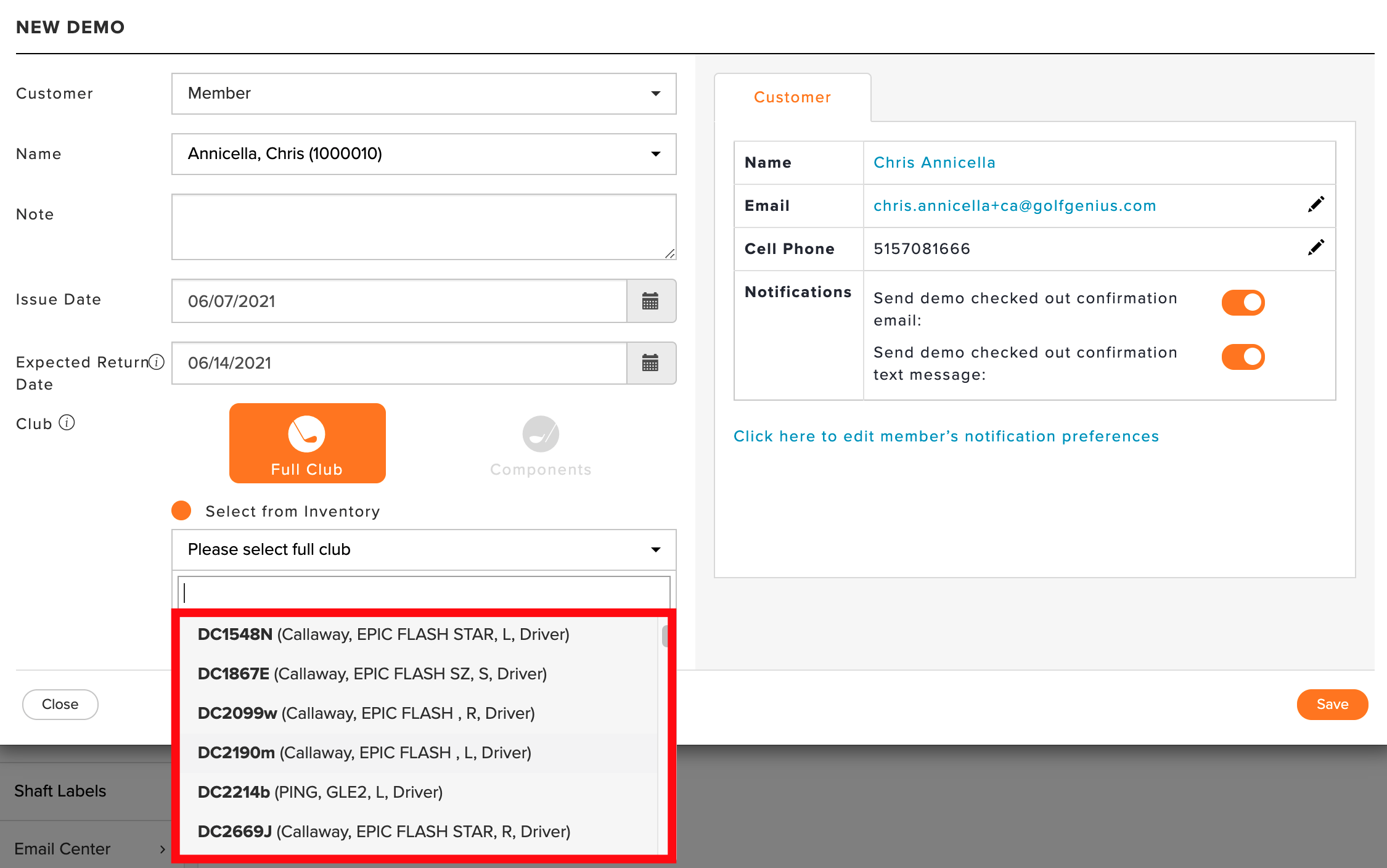The width and height of the screenshot is (1387, 868).
Task: Click the Save button
Action: click(1332, 704)
